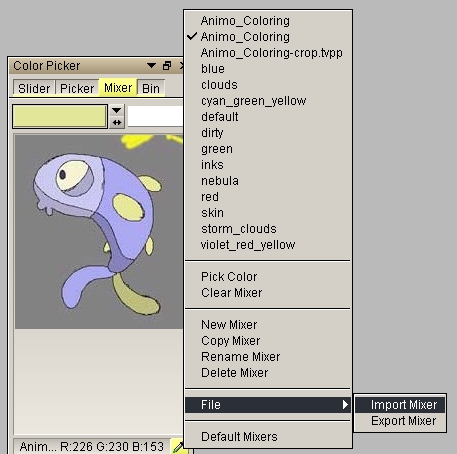Open the Color Picker panel menu arrow

click(x=151, y=65)
